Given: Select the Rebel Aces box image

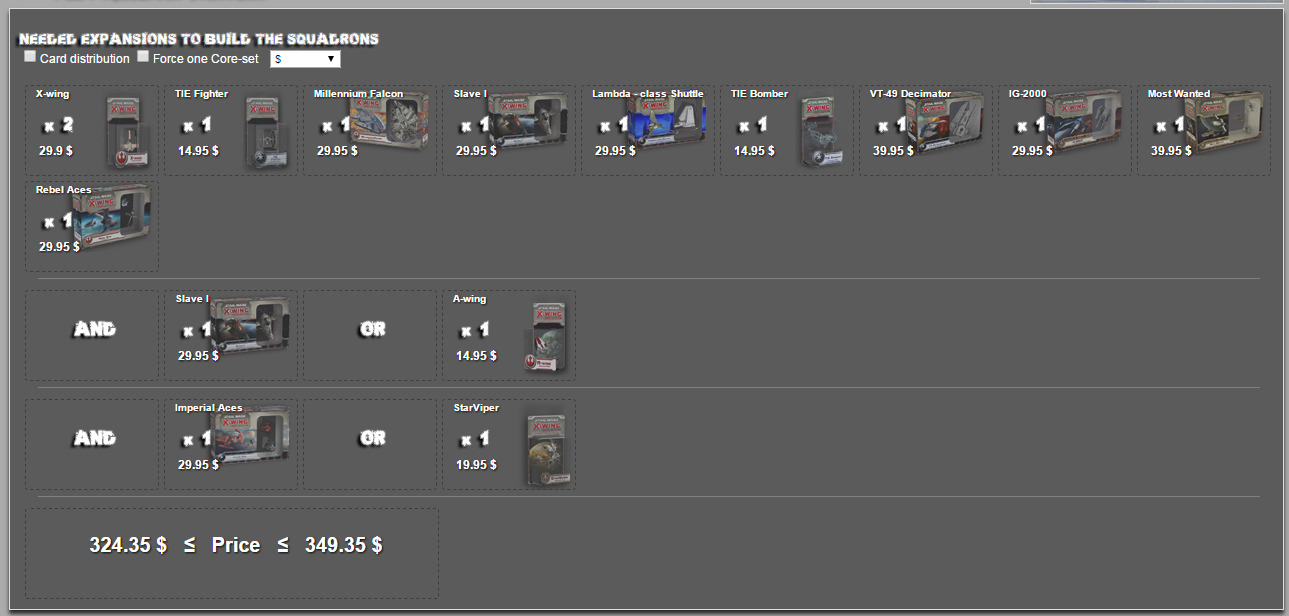Looking at the screenshot, I should click(x=111, y=218).
